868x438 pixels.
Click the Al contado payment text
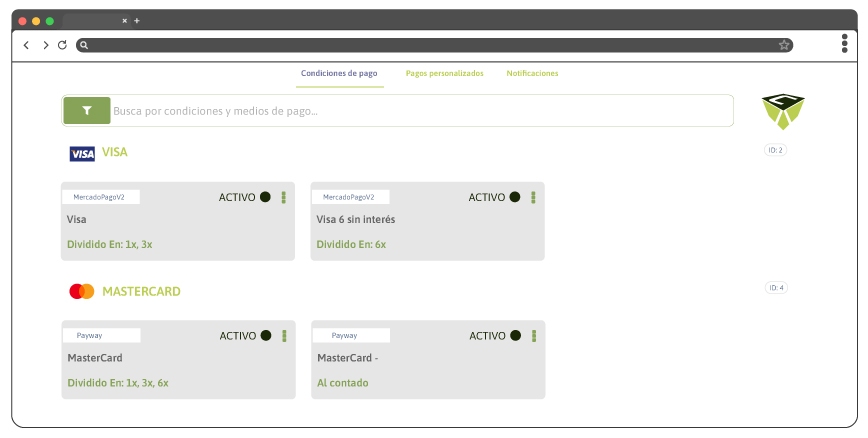(342, 383)
